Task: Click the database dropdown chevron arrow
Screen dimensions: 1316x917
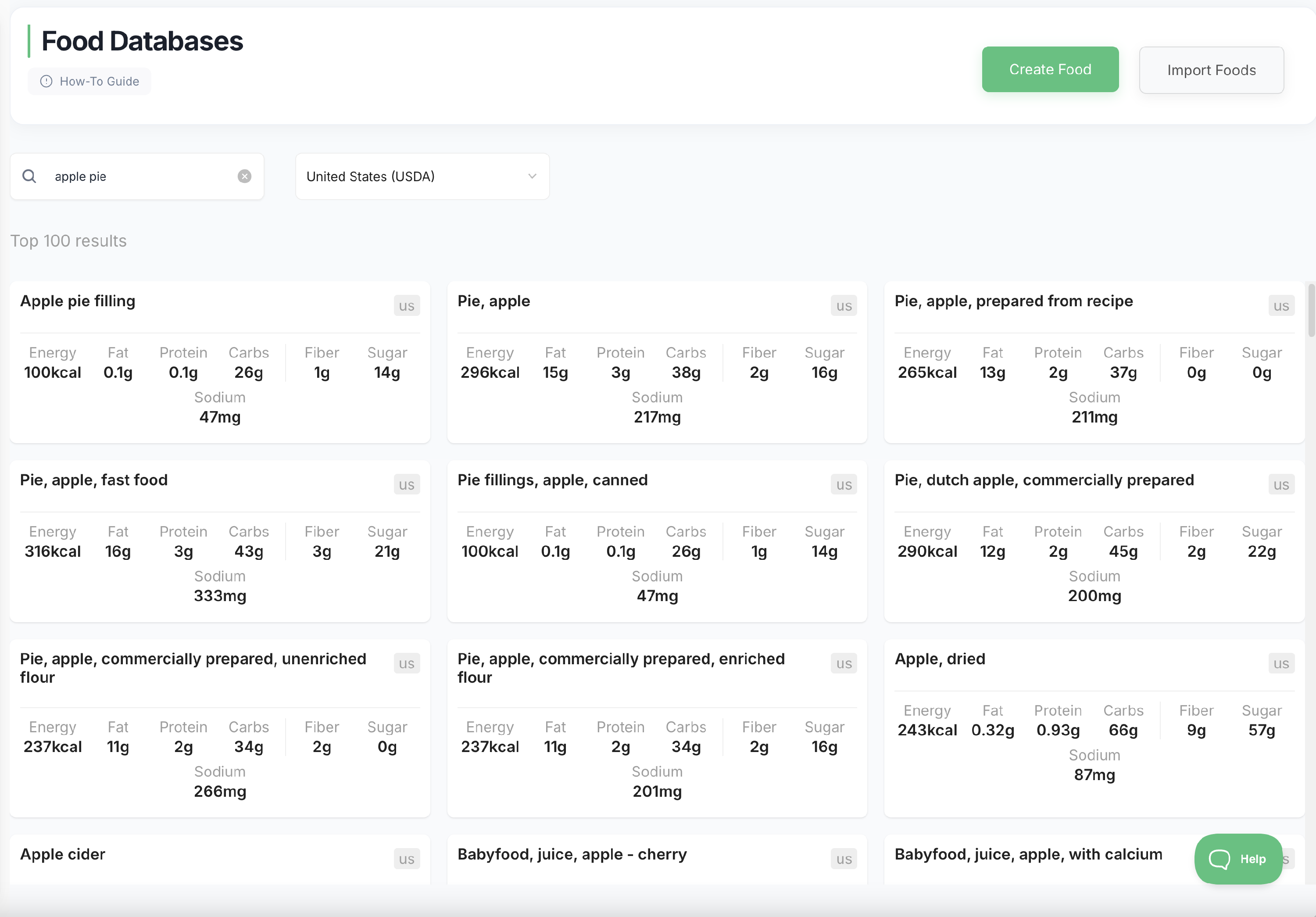Action: pos(532,176)
